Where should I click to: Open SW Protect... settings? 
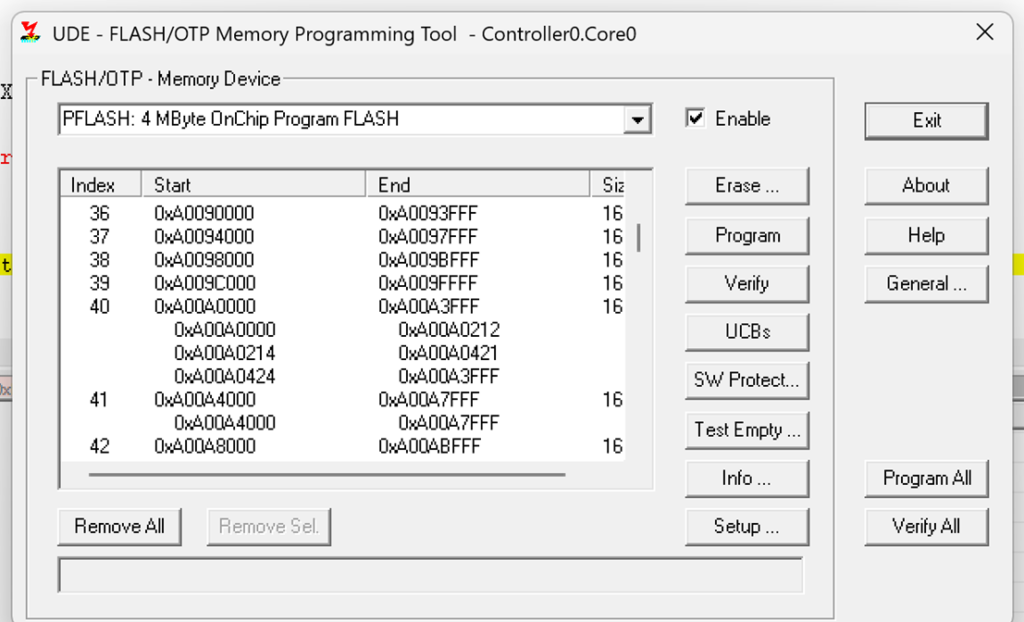[x=746, y=380]
